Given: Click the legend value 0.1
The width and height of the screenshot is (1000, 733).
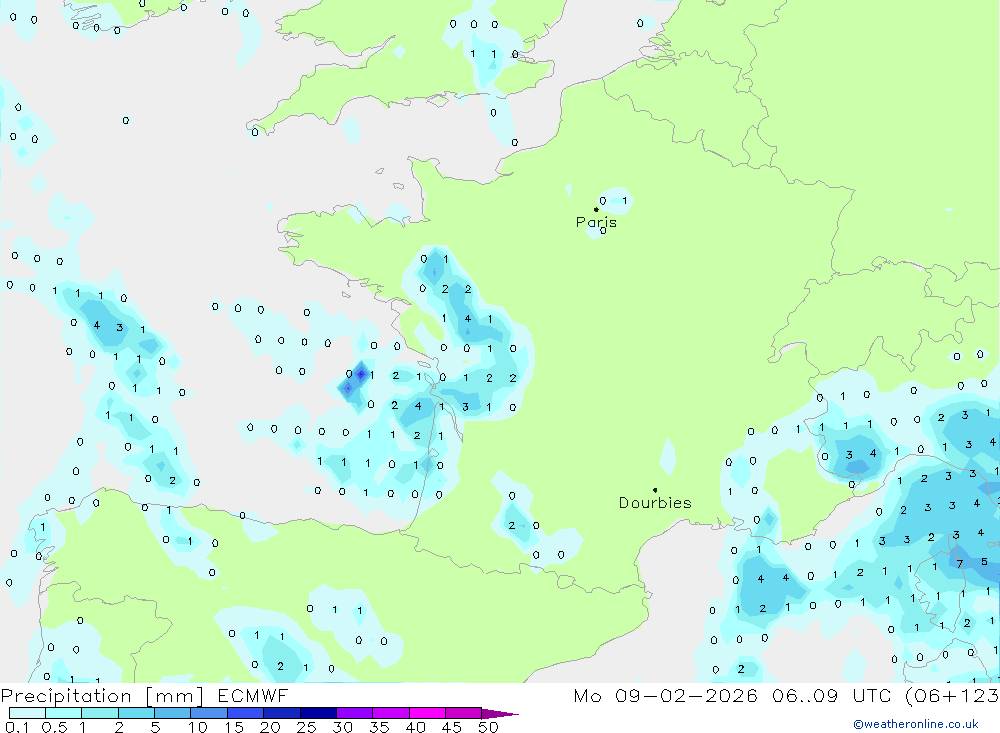Looking at the screenshot, I should click(17, 727).
